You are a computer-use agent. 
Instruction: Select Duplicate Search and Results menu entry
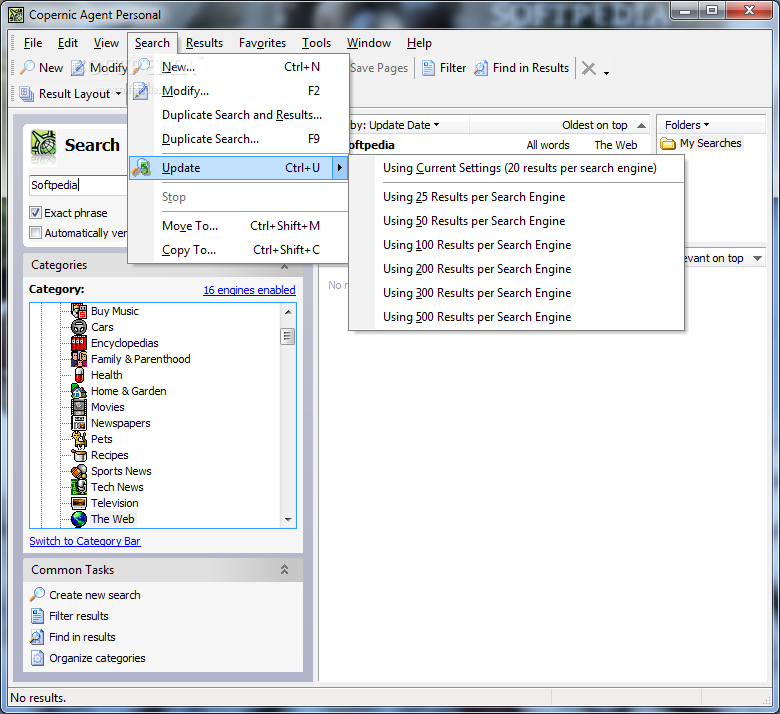238,115
